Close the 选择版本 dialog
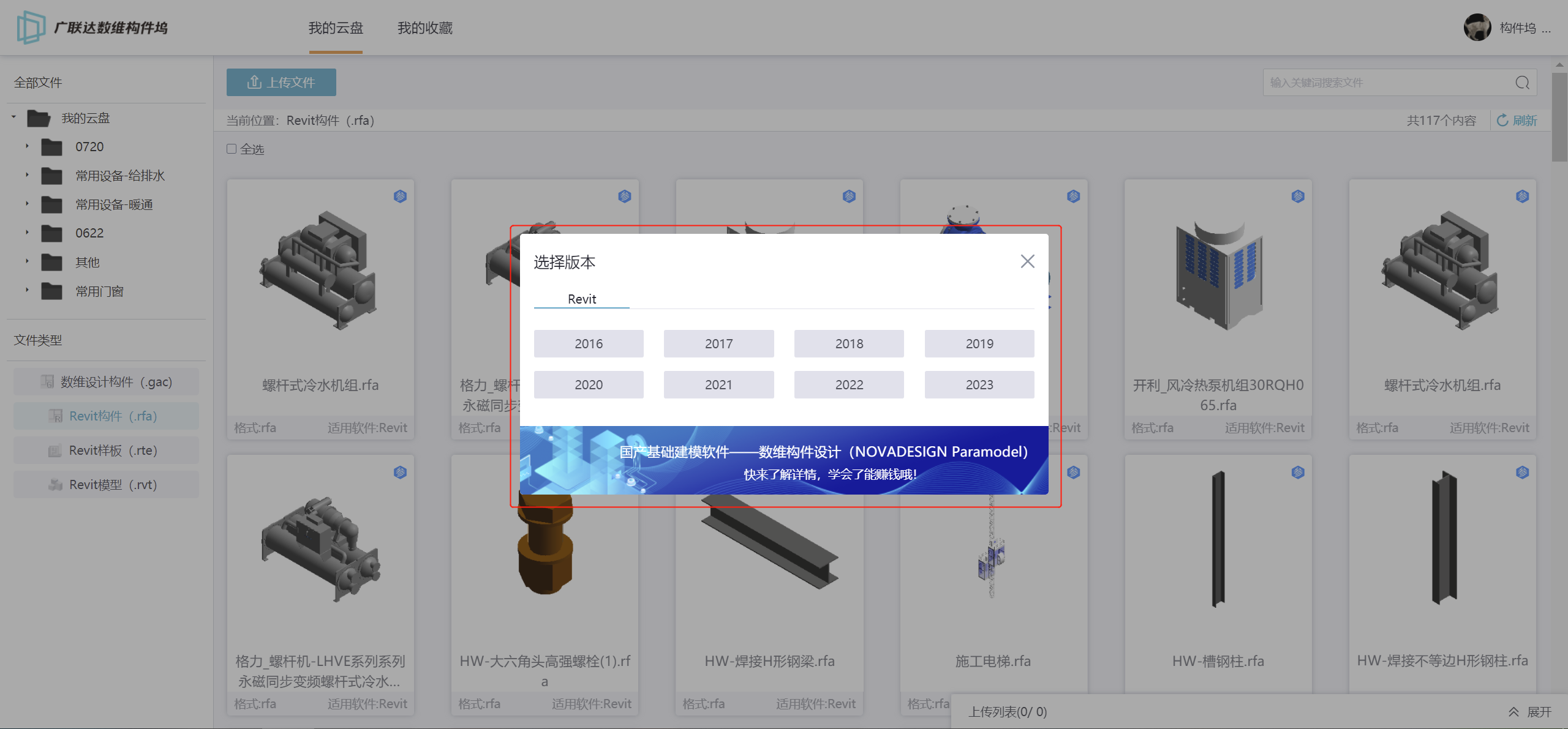 (1028, 262)
